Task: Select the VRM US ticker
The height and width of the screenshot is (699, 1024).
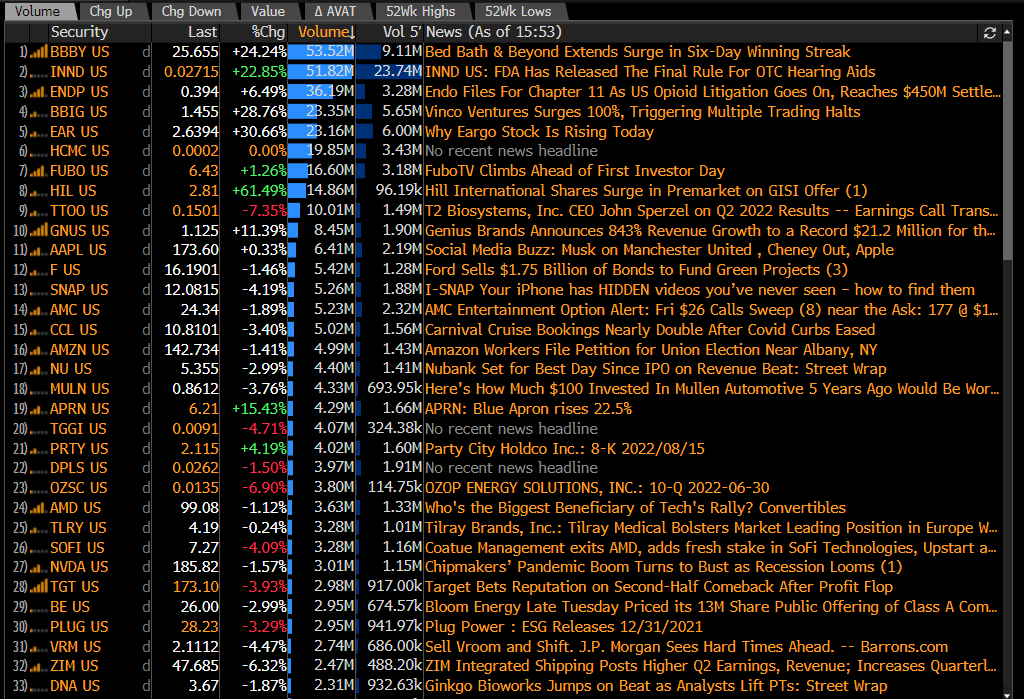Action: [x=75, y=647]
